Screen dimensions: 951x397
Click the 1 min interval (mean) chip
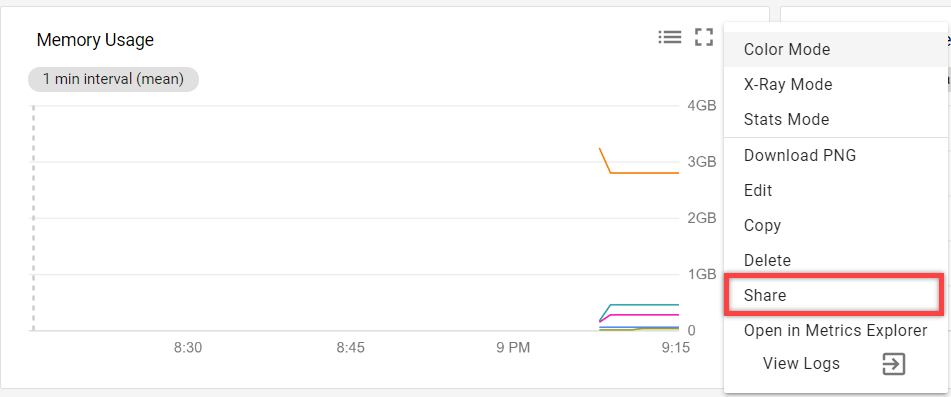click(x=113, y=79)
